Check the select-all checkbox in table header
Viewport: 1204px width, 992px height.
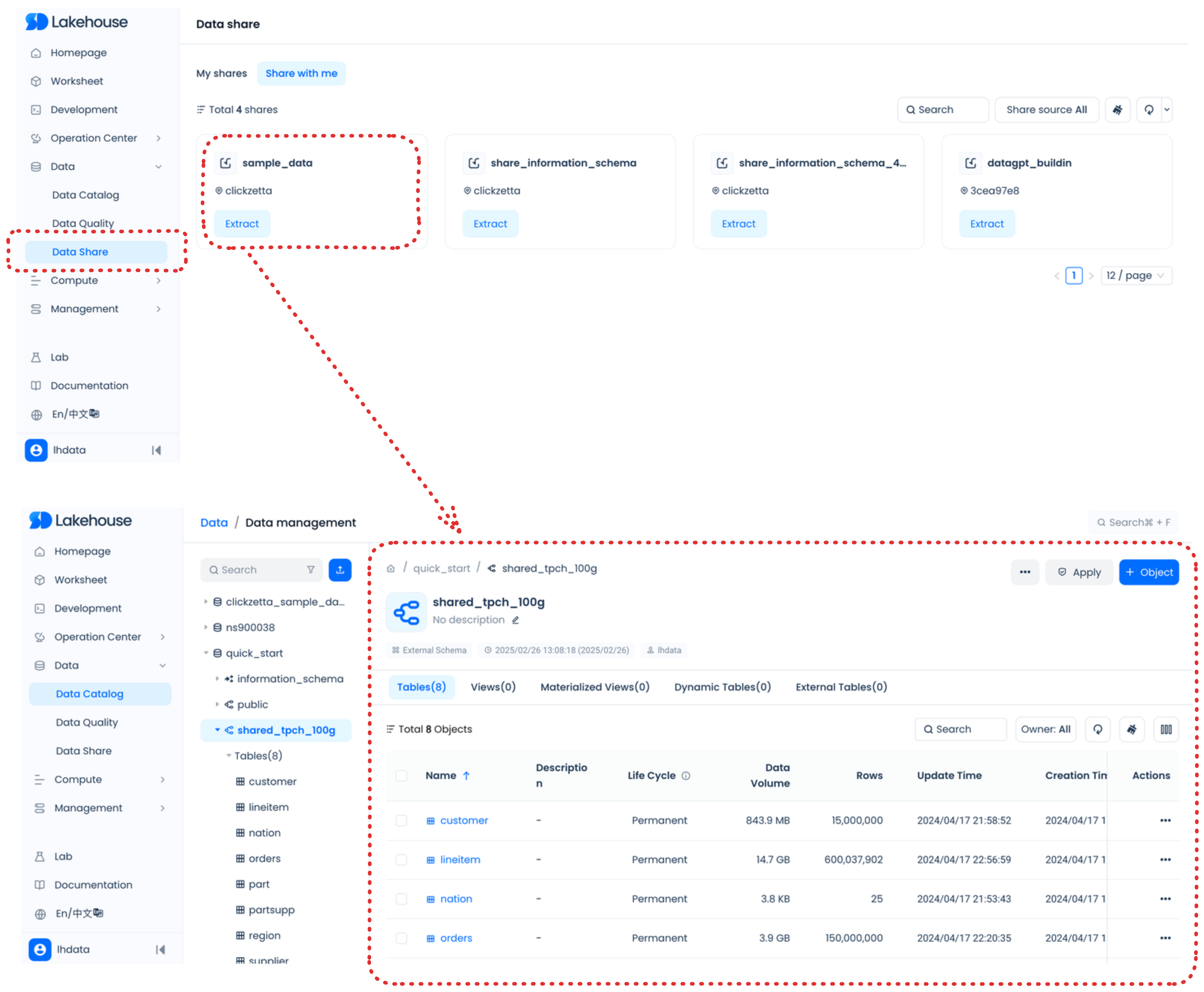tap(401, 775)
